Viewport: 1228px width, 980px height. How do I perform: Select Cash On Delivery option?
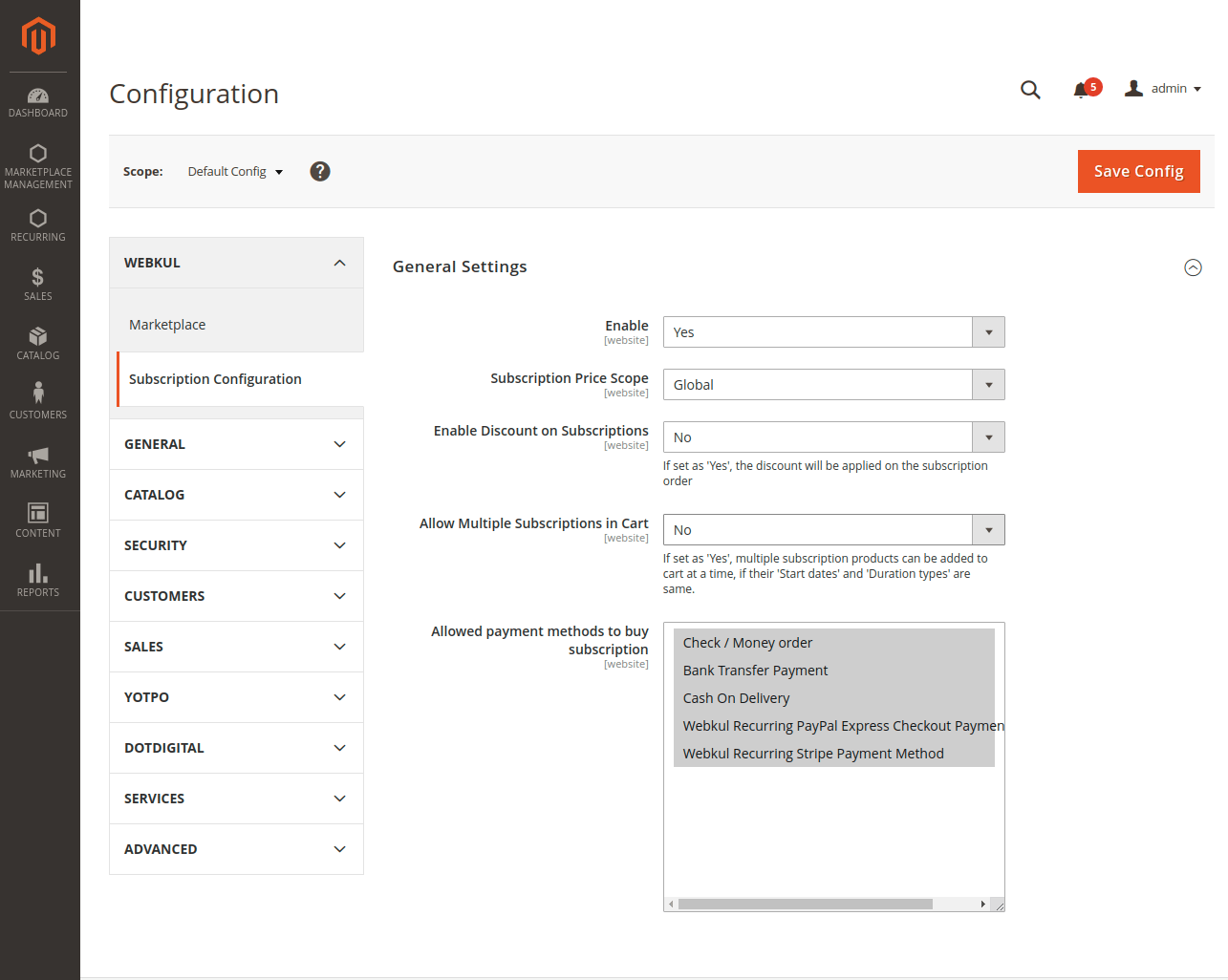click(834, 698)
